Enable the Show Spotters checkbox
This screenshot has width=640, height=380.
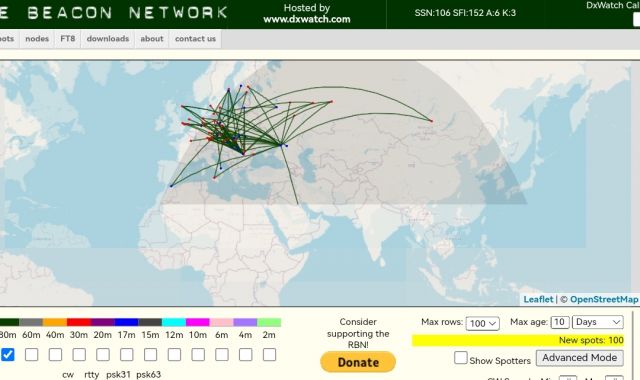tap(461, 358)
